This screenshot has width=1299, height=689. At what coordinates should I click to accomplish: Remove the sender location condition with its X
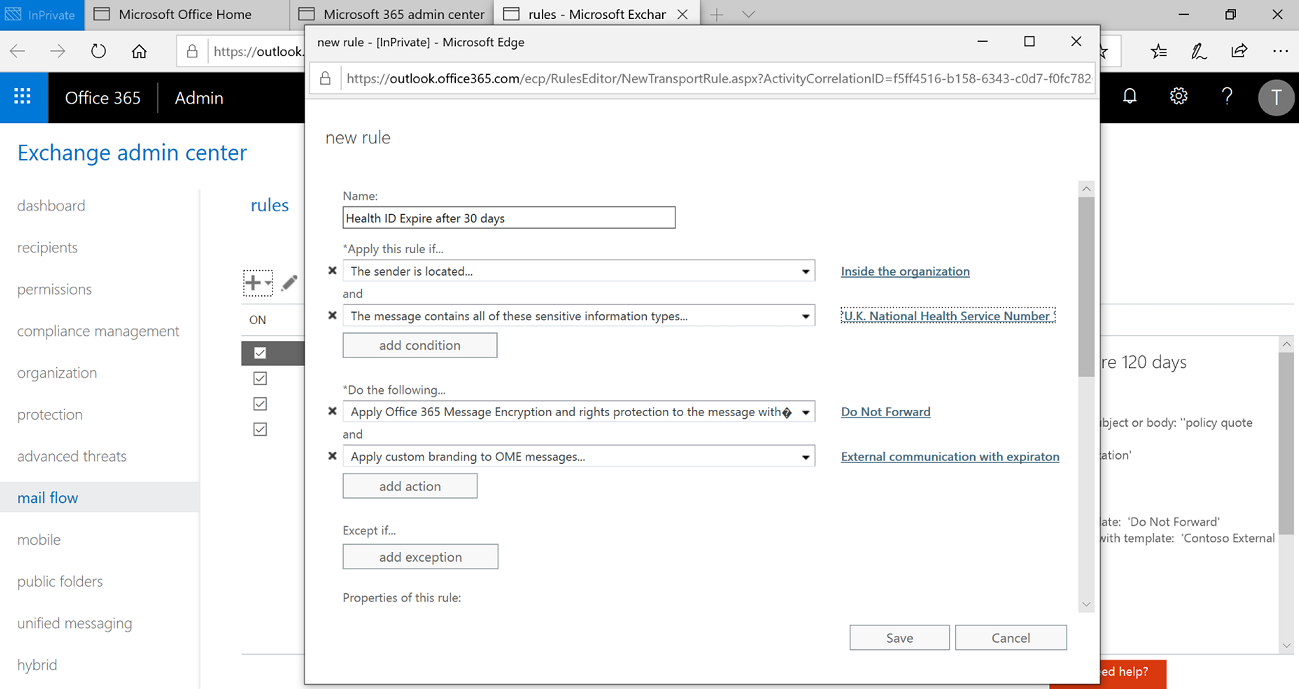coord(332,270)
